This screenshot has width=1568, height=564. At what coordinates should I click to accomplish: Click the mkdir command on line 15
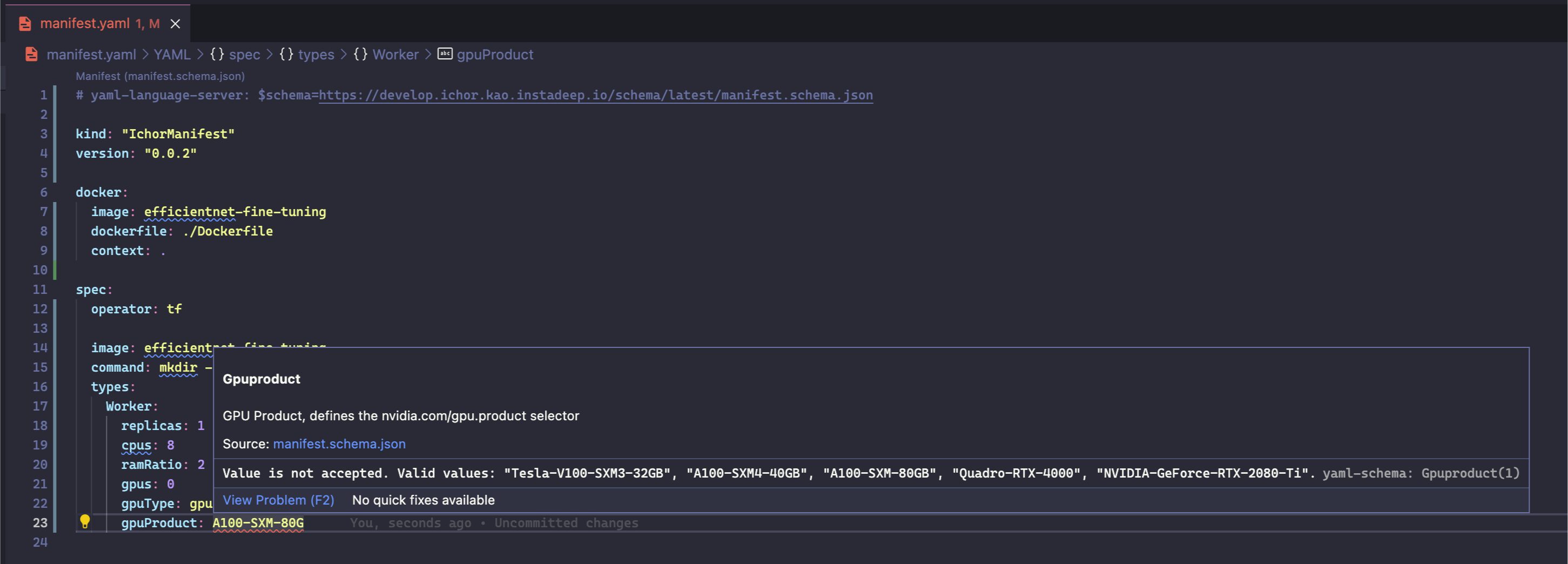point(178,367)
